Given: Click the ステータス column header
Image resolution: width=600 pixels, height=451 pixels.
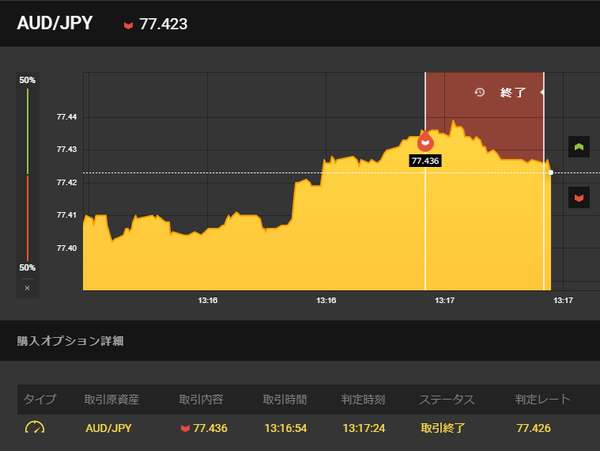Looking at the screenshot, I should click(447, 399).
